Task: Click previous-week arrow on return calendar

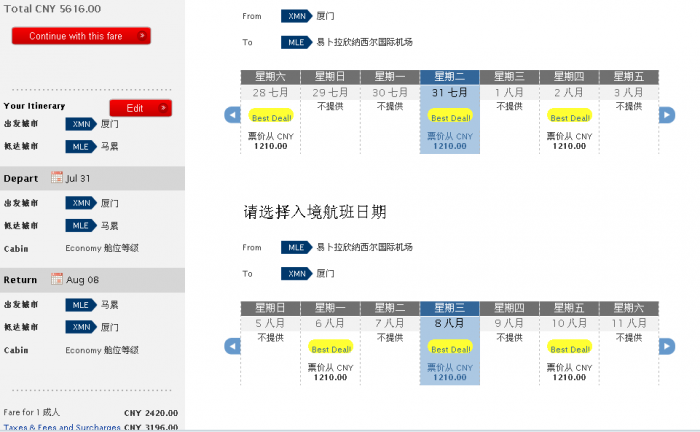Action: (x=232, y=346)
